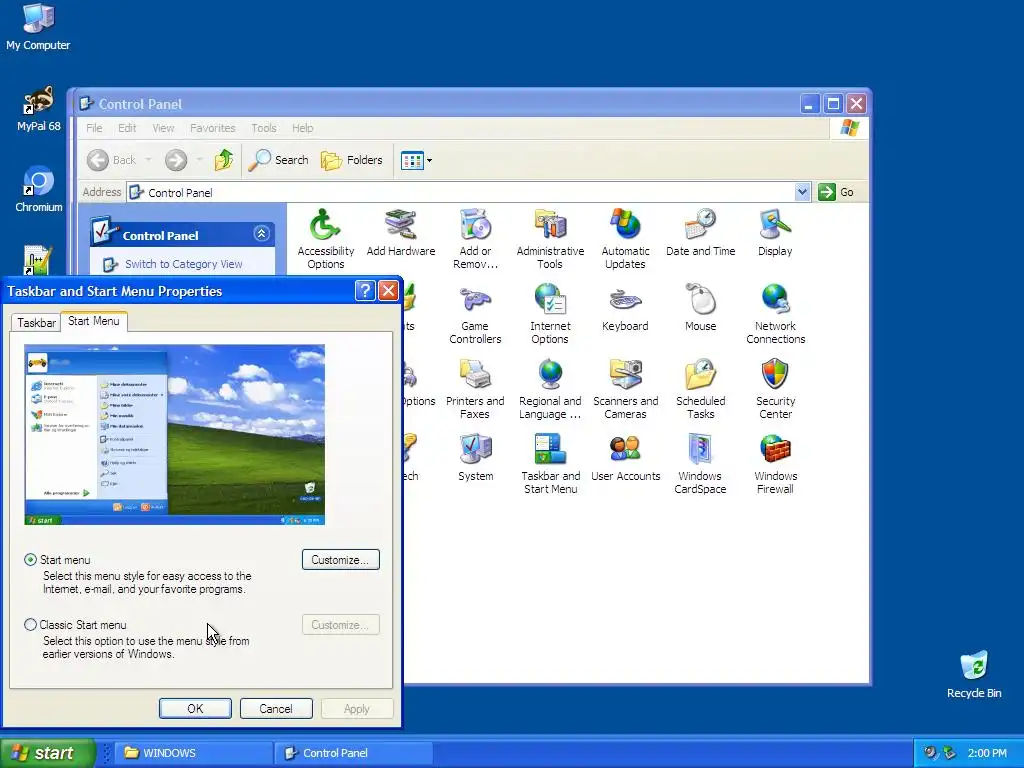
Task: Click the Forward arrow toolbar button
Action: (176, 159)
